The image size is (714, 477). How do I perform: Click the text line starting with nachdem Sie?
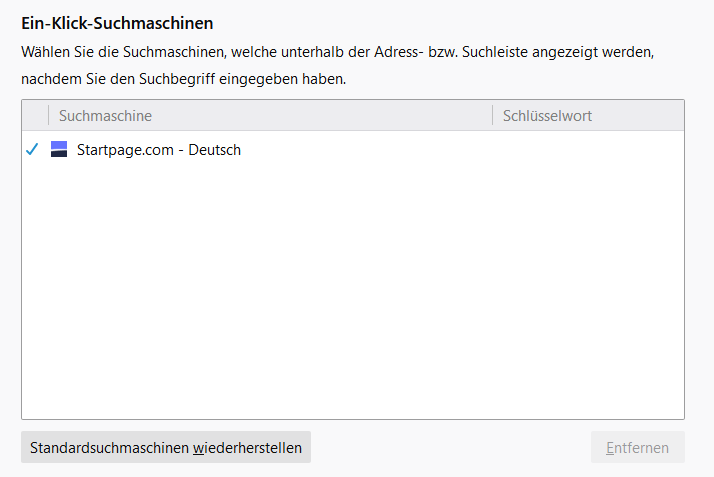(183, 79)
